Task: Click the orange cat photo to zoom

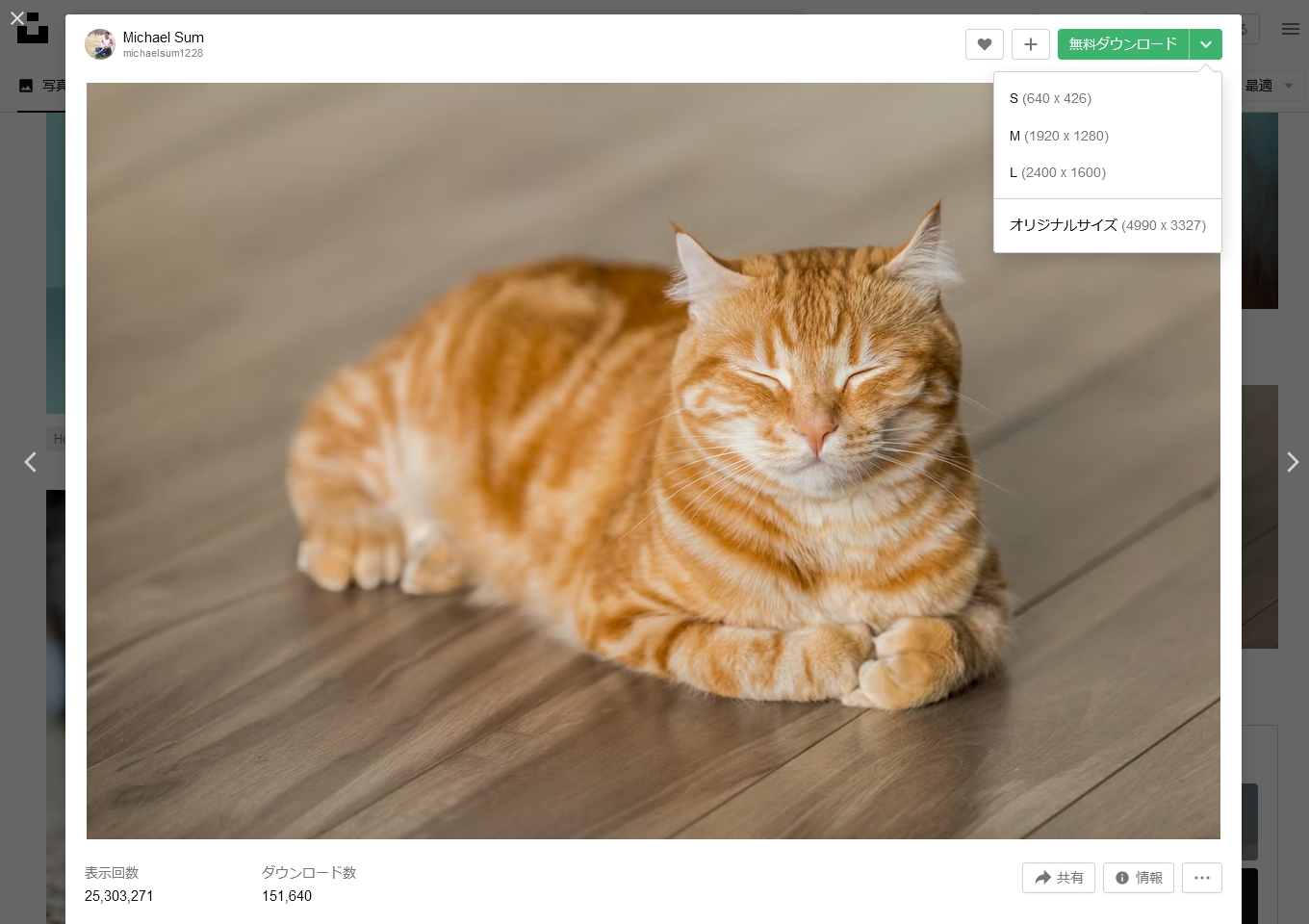Action: (654, 461)
